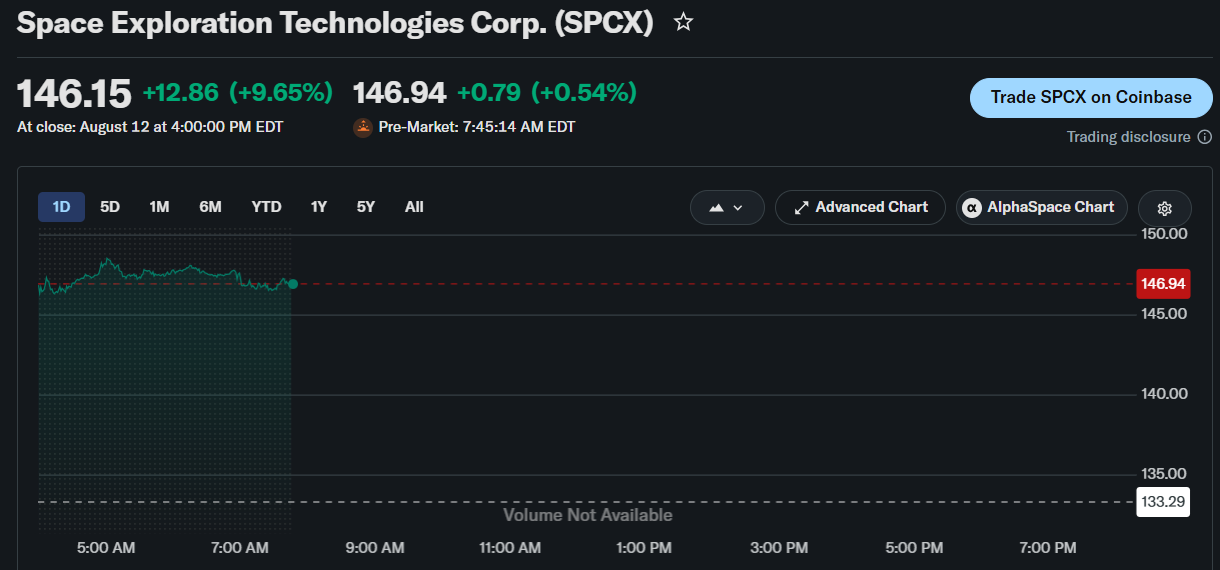Click the Pre-Market 7:45:14 AM timestamp
Viewport: 1220px width, 570px height.
click(476, 127)
